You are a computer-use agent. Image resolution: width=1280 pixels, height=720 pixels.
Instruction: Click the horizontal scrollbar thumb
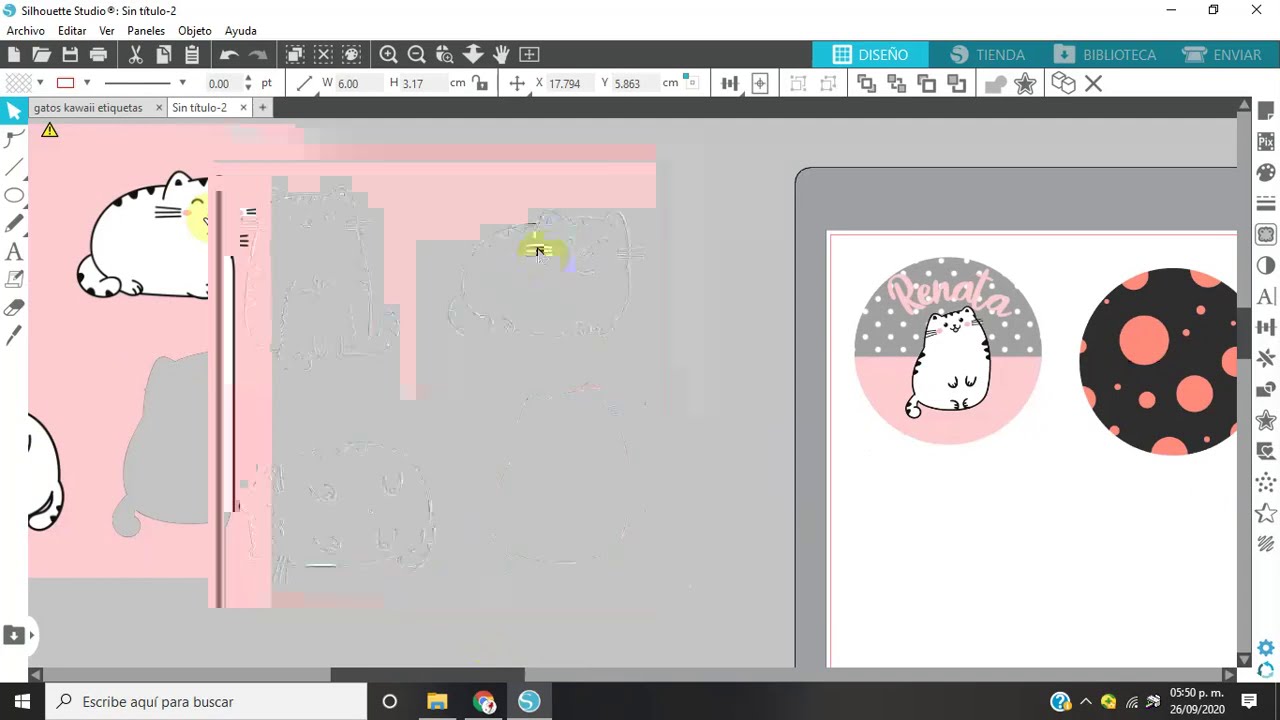coord(427,675)
